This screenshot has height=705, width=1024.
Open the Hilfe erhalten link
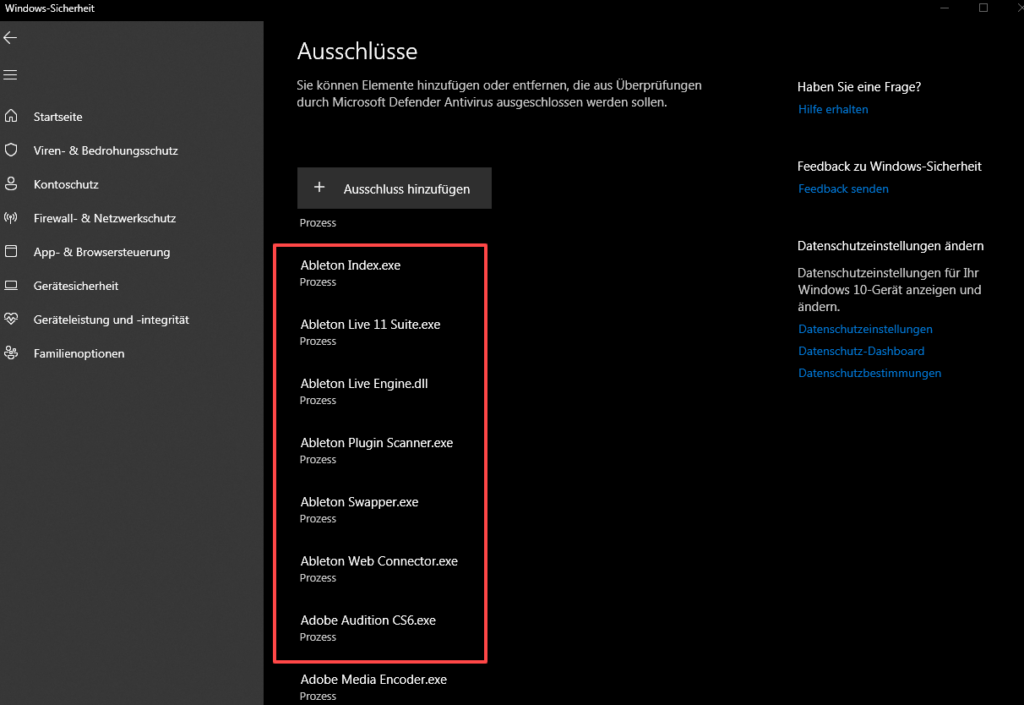coord(833,110)
